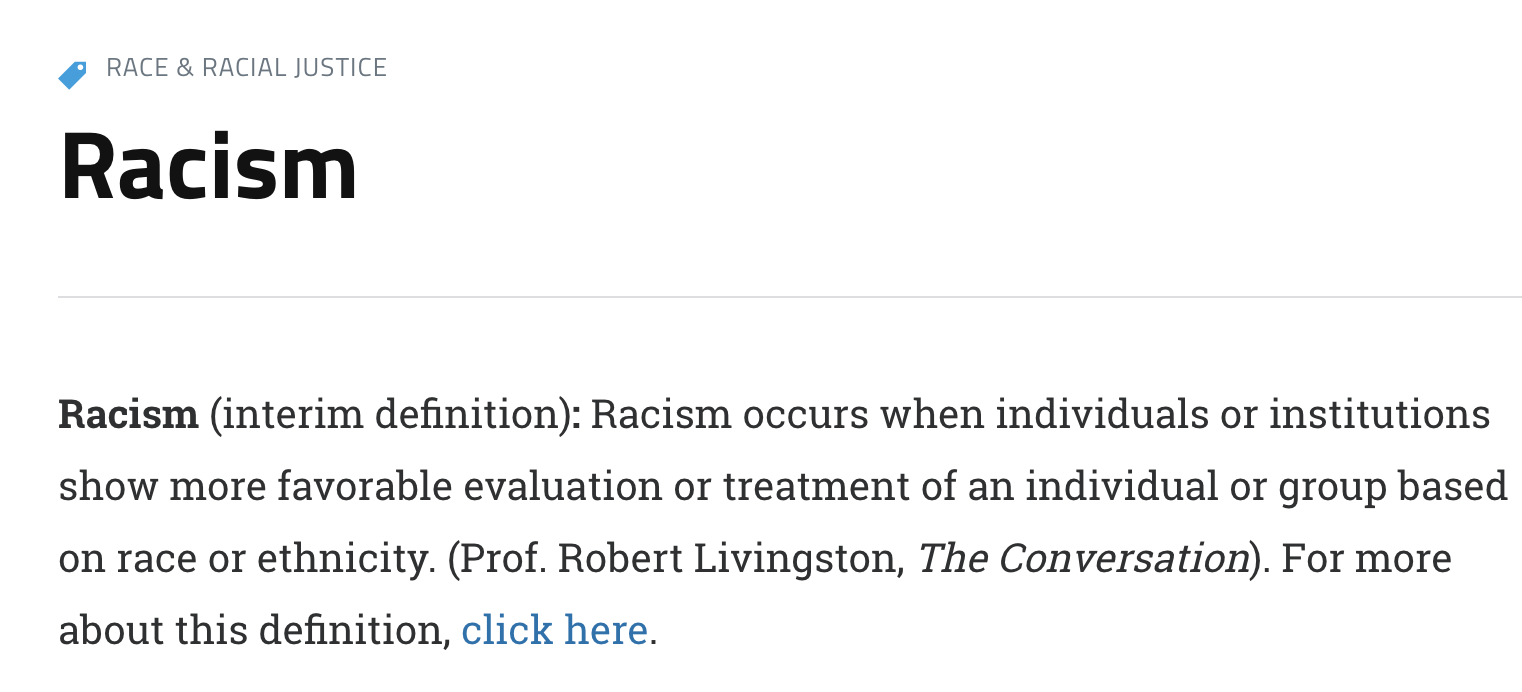Click the word "institutions" in the definition
The height and width of the screenshot is (692, 1522).
[x=1379, y=414]
